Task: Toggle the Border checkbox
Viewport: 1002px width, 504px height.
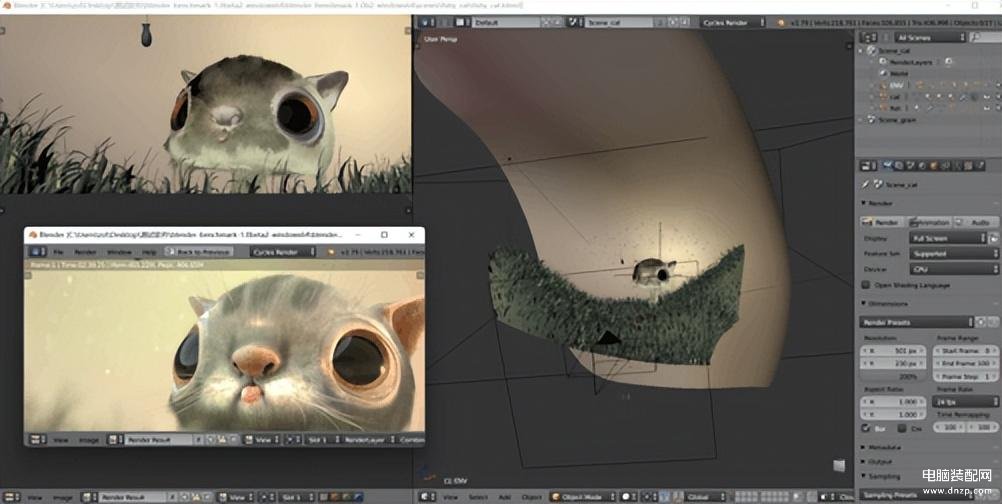Action: tap(866, 428)
